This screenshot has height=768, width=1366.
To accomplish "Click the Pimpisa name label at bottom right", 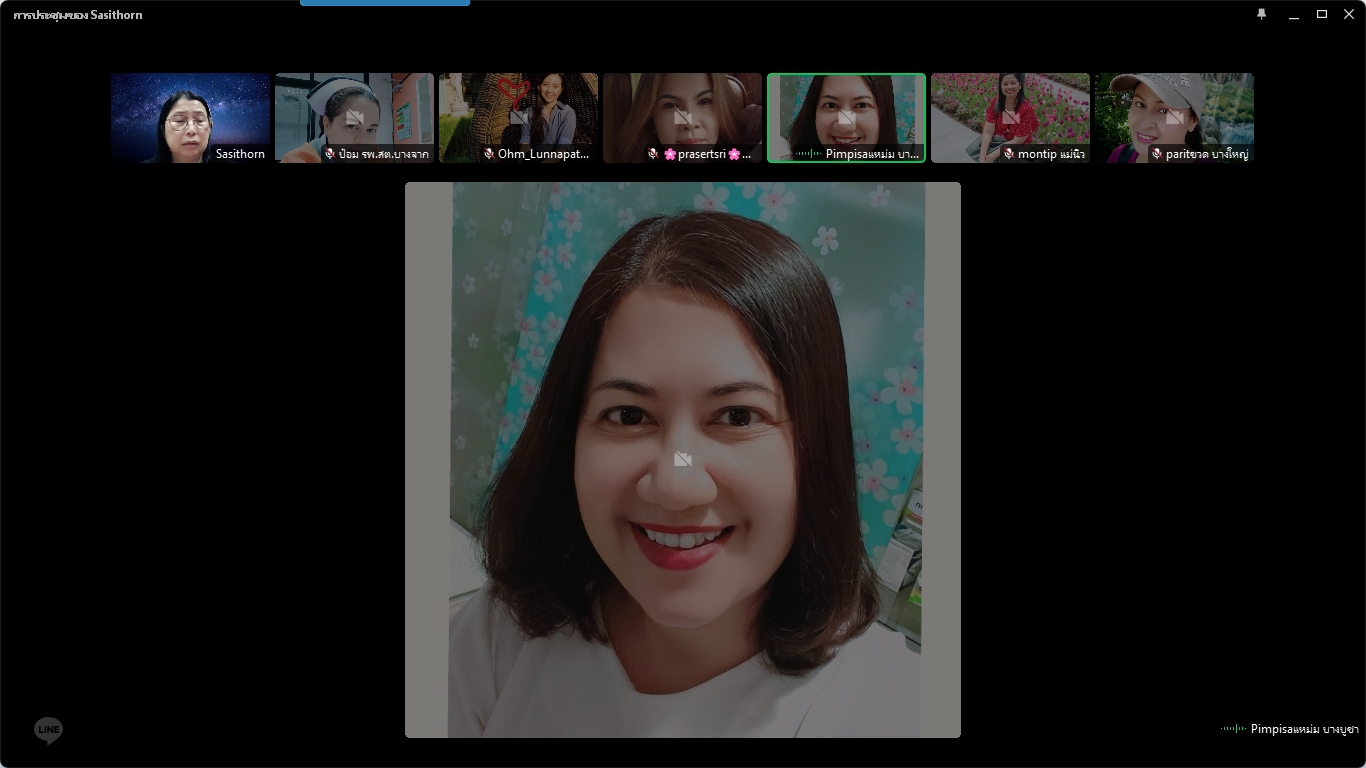I will pyautogui.click(x=1304, y=729).
